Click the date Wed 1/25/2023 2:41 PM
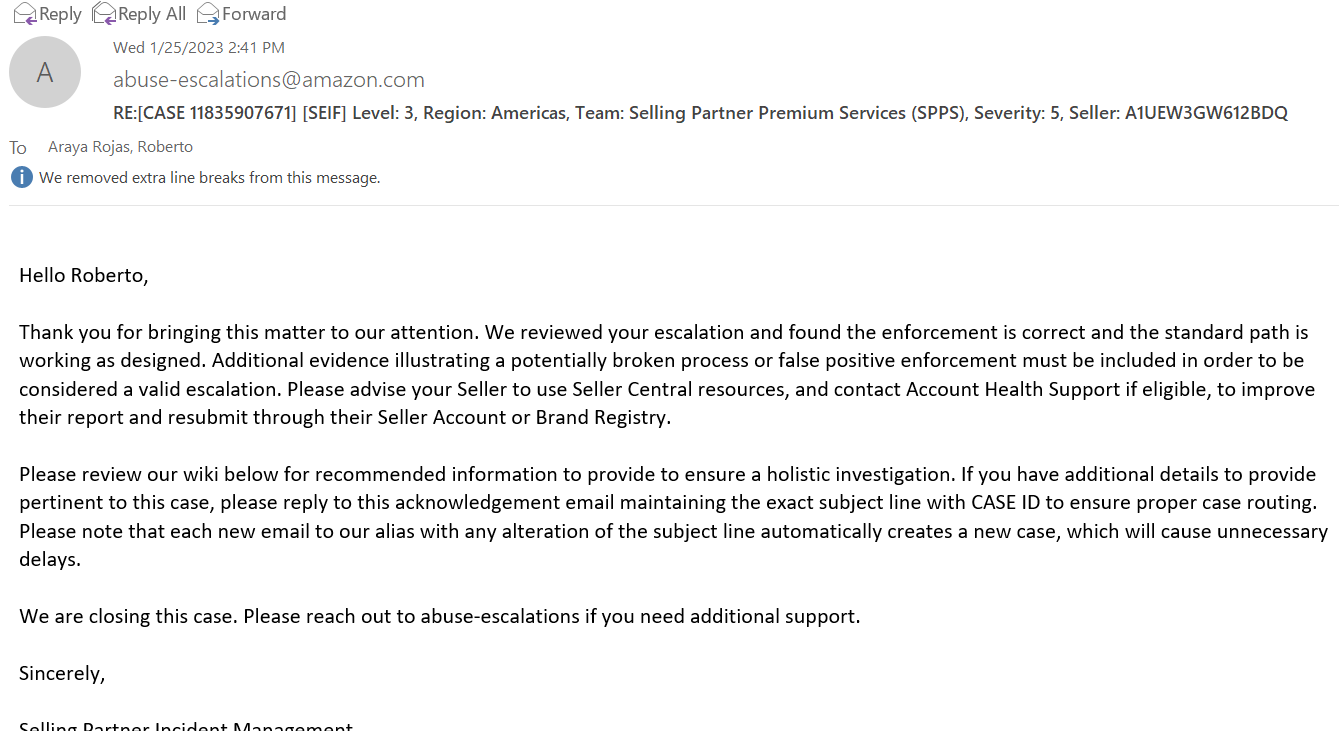Screen dimensions: 1339x743 coord(199,47)
